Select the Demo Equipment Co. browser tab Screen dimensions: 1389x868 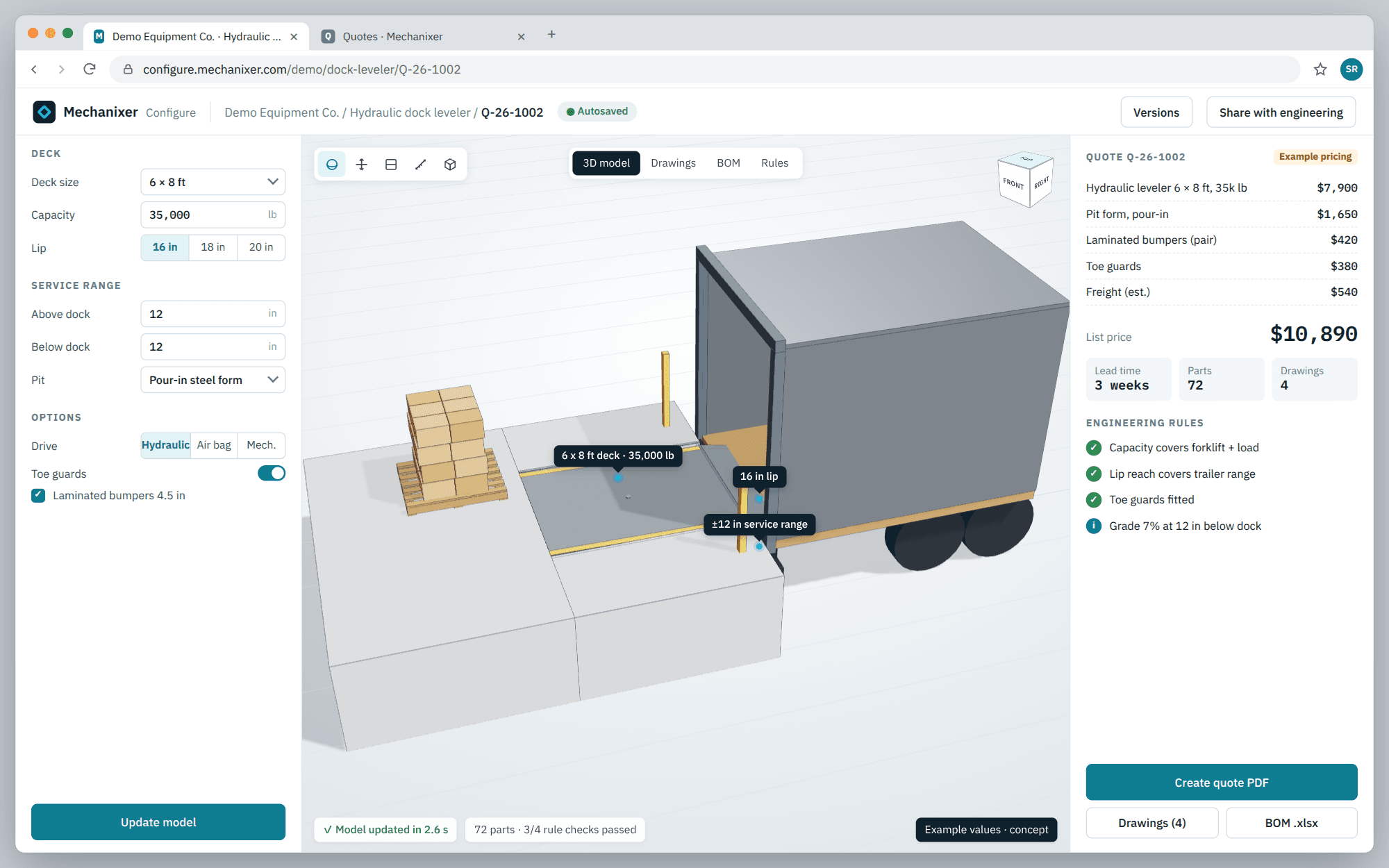(x=197, y=36)
